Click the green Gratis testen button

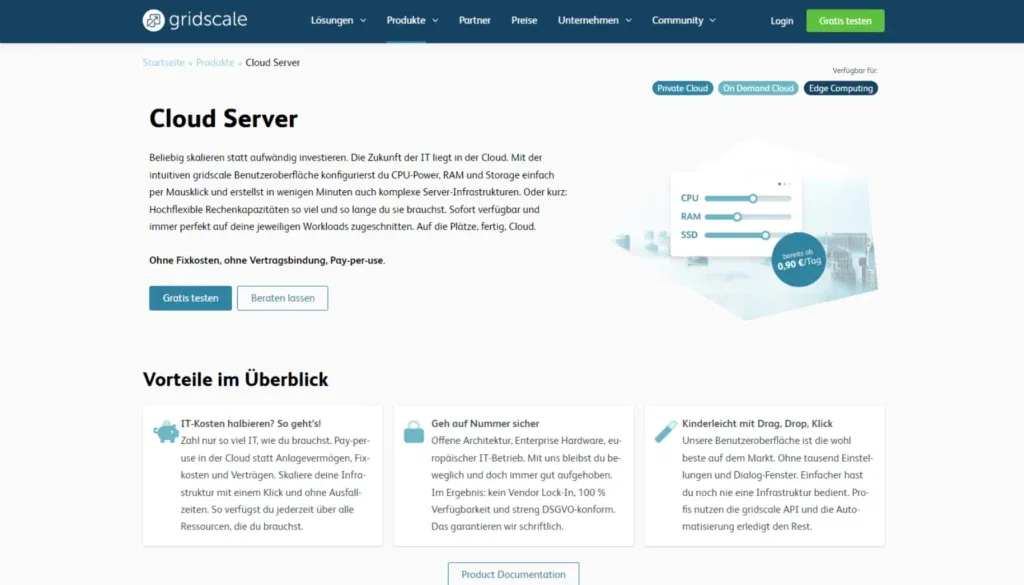845,19
